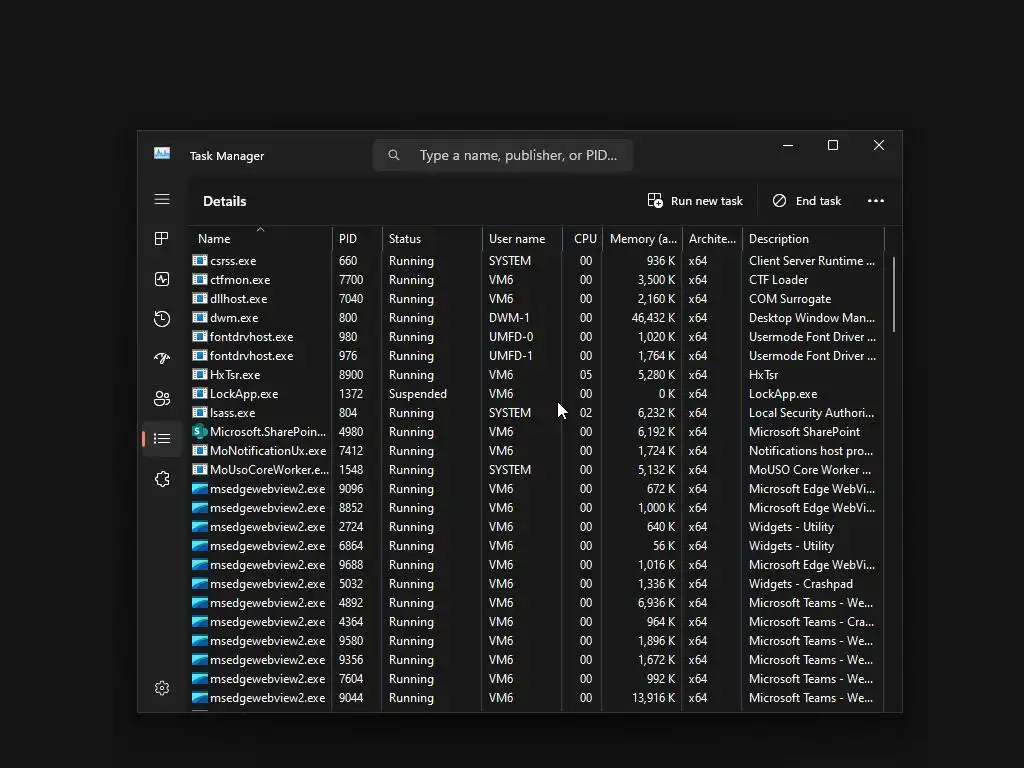Click the lsass.exe process icon
Viewport: 1024px width, 768px height.
point(200,413)
